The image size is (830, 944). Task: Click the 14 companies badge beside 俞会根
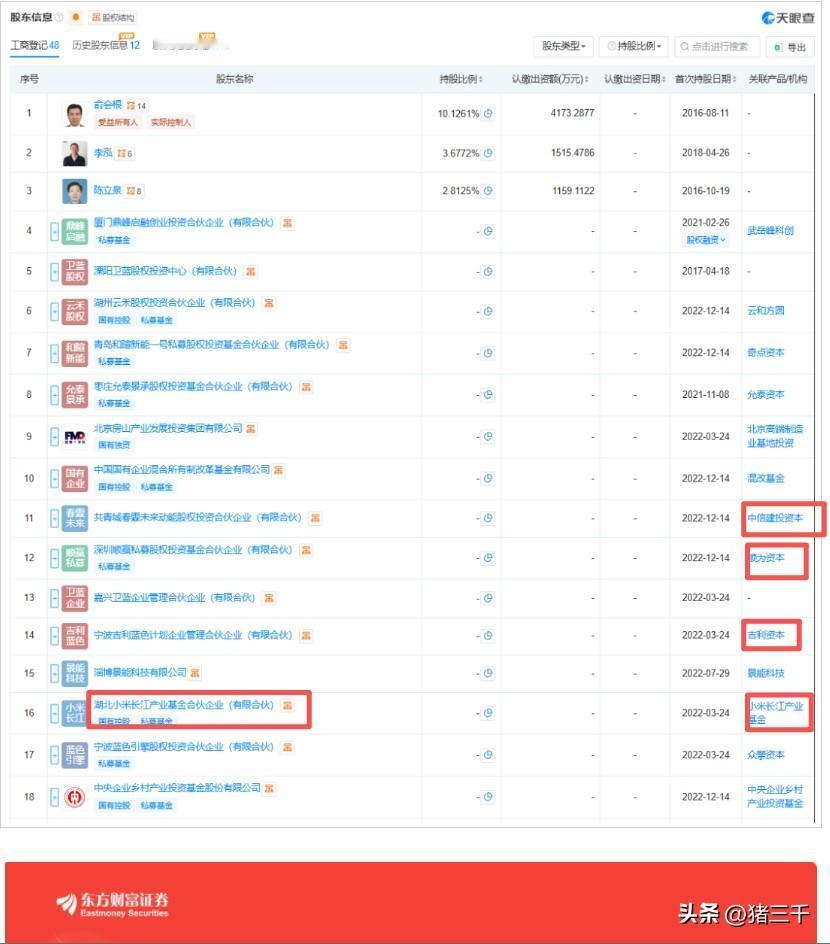pos(137,105)
